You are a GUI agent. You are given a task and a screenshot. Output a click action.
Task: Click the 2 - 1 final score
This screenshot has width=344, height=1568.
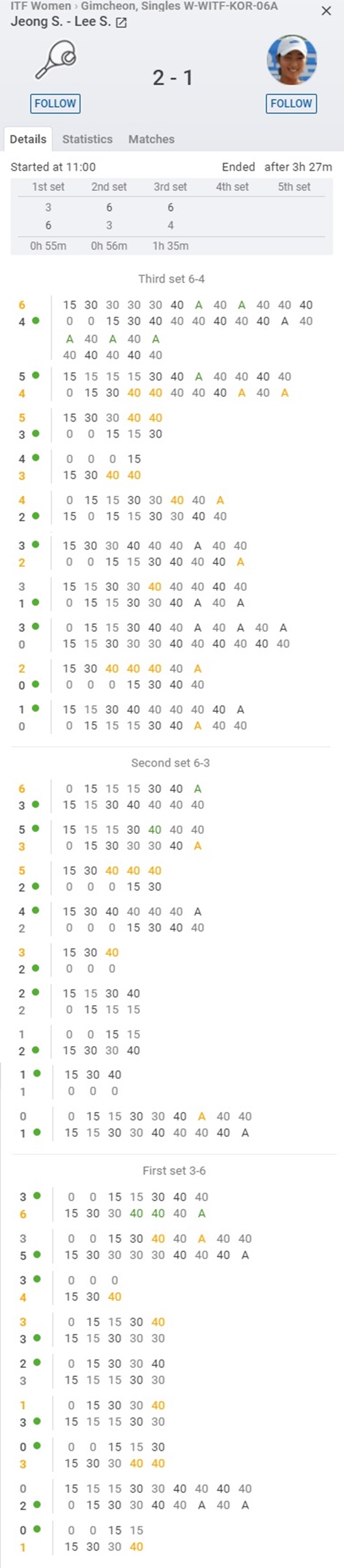[173, 78]
